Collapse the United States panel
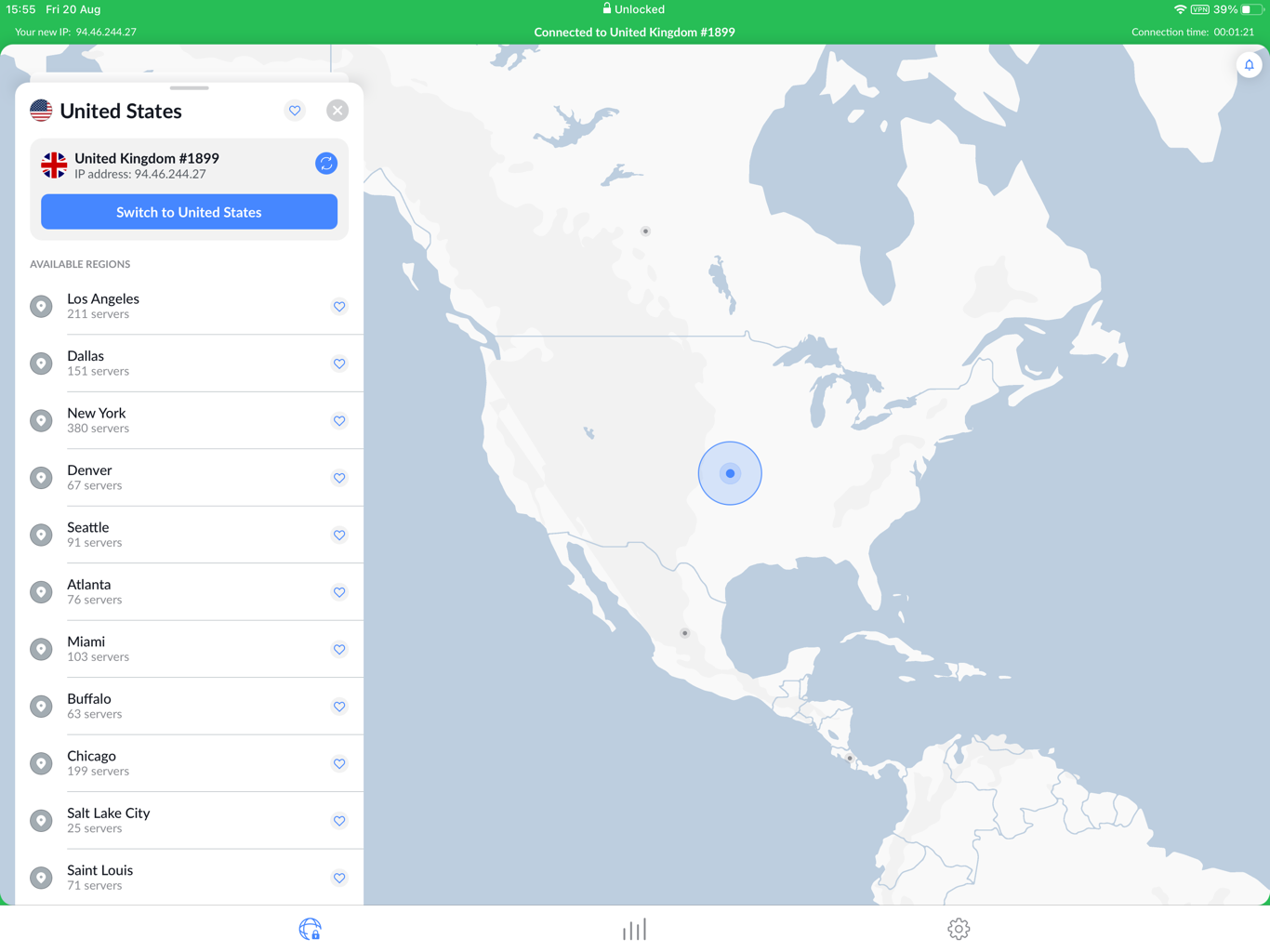This screenshot has width=1270, height=952. click(337, 110)
